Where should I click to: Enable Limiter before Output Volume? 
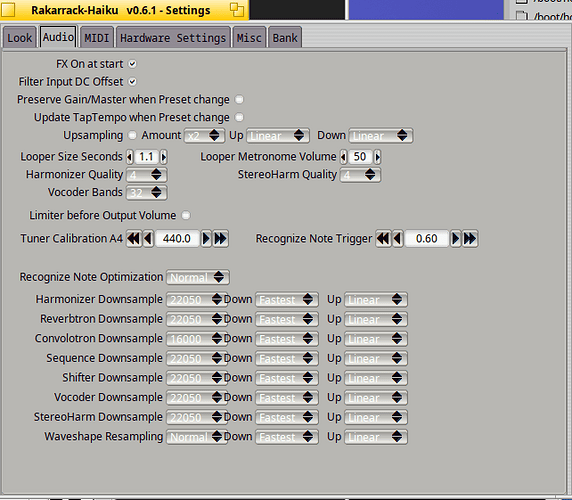[x=186, y=215]
